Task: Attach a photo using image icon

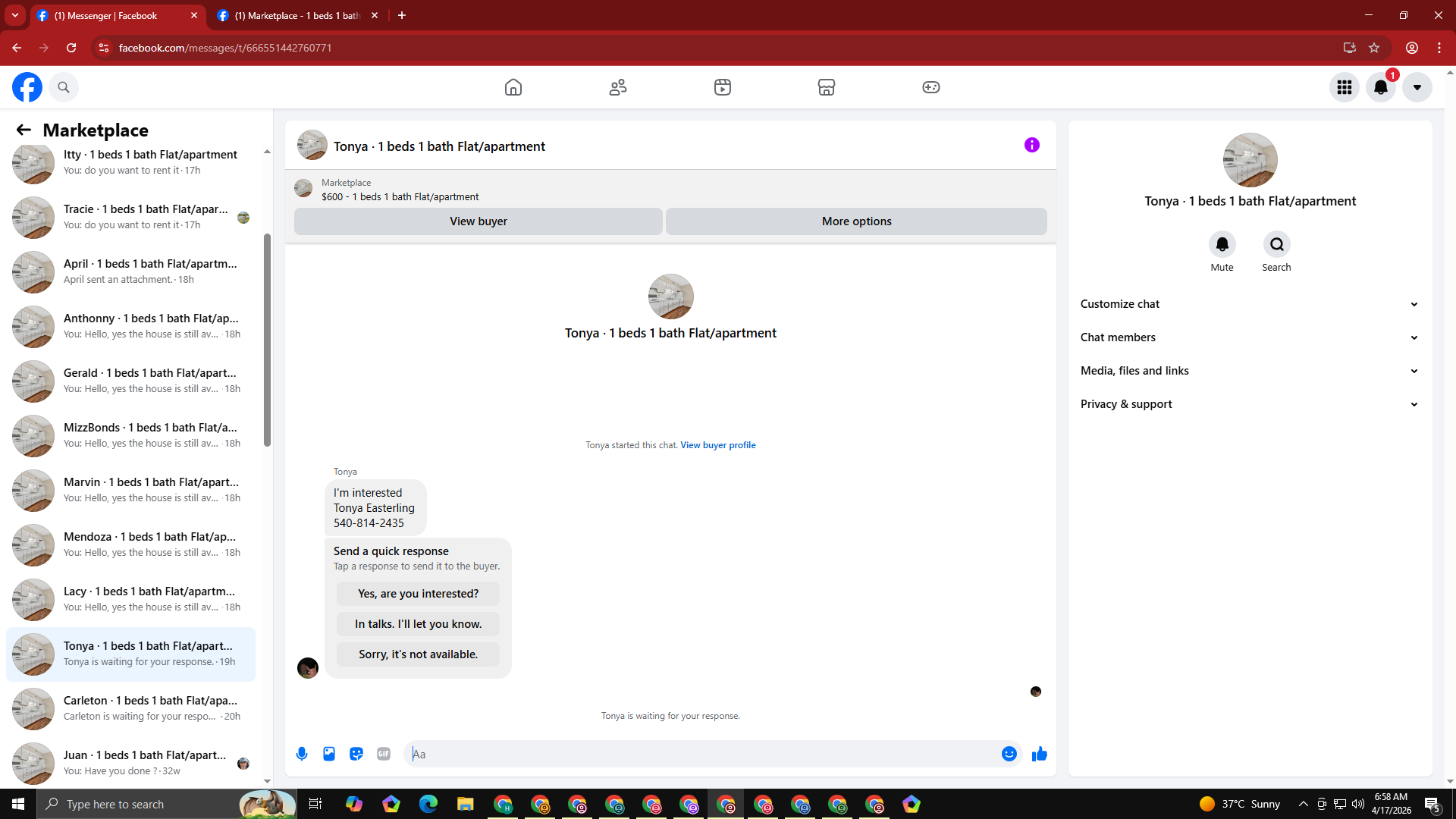Action: (329, 754)
